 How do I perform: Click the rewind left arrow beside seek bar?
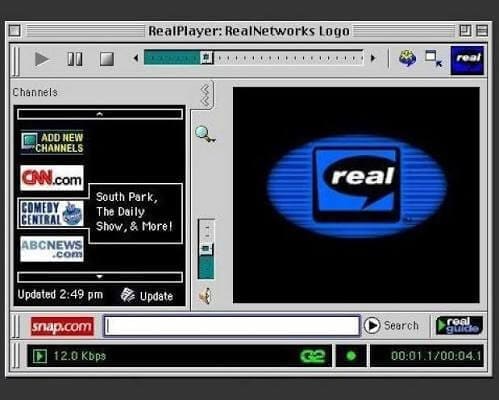[136, 58]
